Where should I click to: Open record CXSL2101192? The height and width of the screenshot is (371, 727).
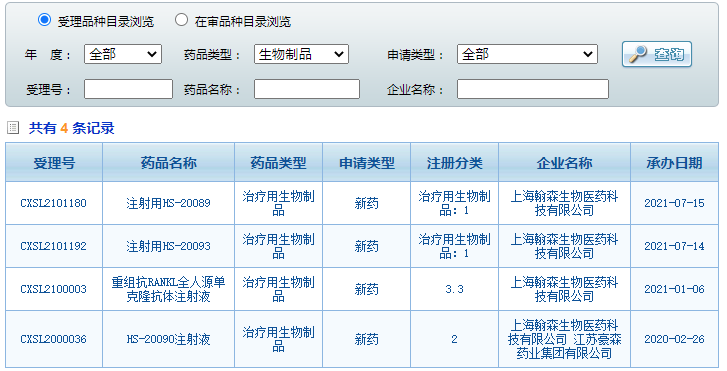tap(54, 246)
